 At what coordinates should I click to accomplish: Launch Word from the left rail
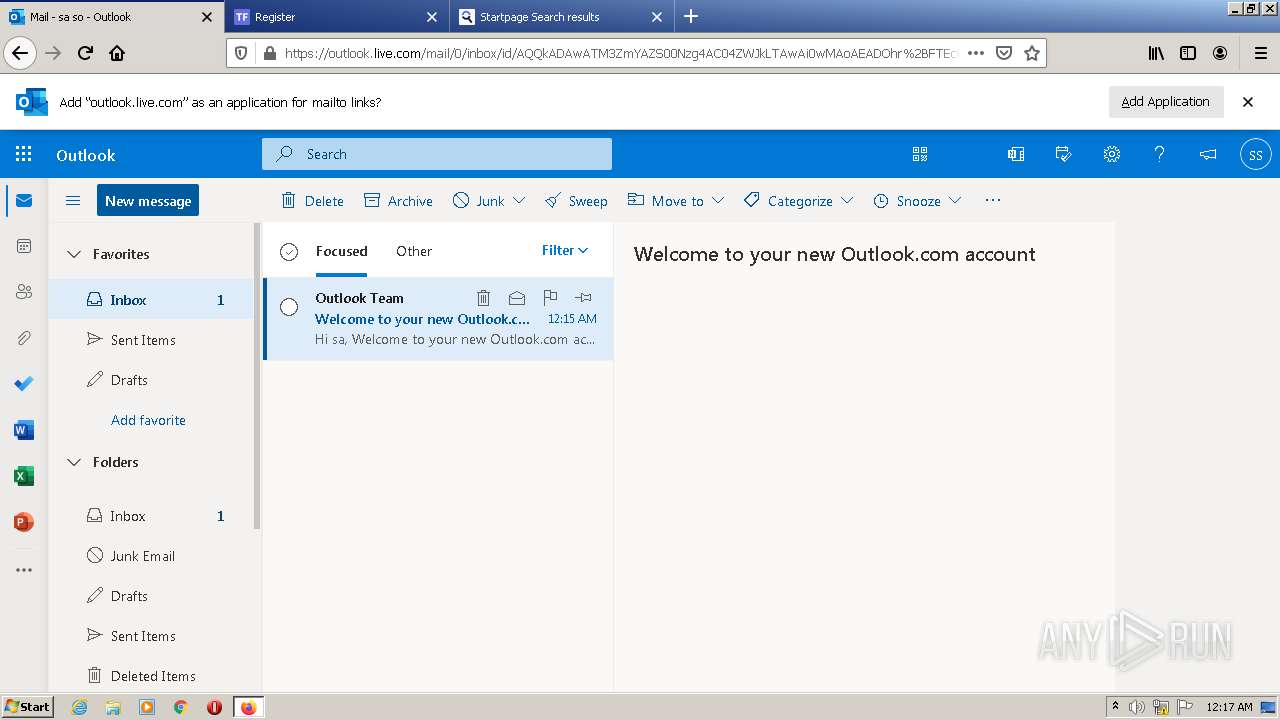click(x=24, y=430)
